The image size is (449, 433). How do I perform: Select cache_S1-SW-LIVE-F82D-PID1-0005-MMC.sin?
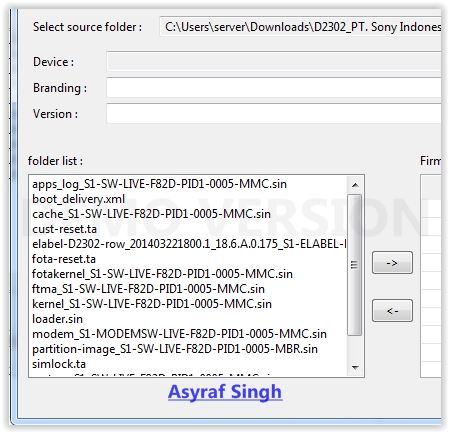pyautogui.click(x=151, y=214)
